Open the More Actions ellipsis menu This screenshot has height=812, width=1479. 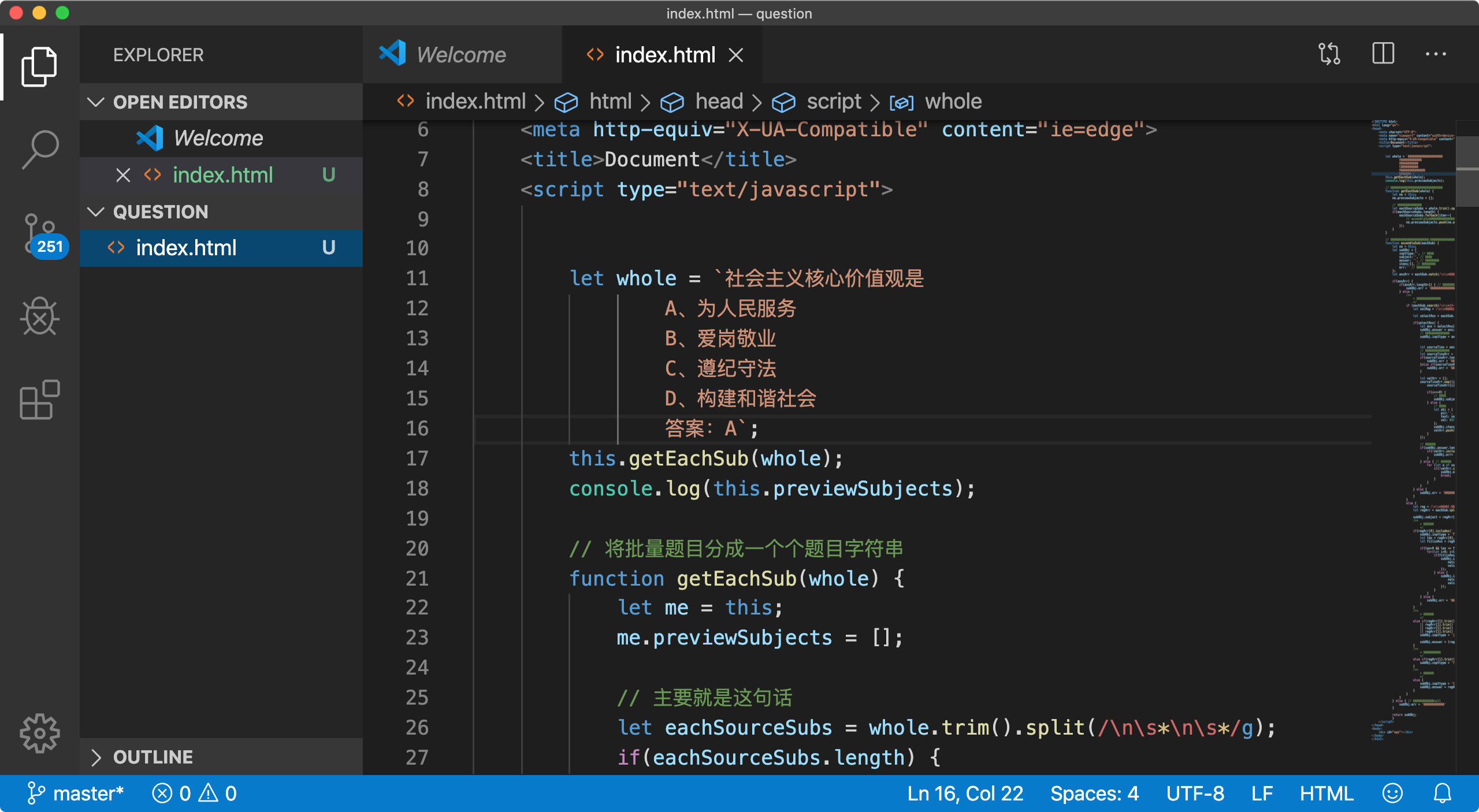pos(1436,54)
